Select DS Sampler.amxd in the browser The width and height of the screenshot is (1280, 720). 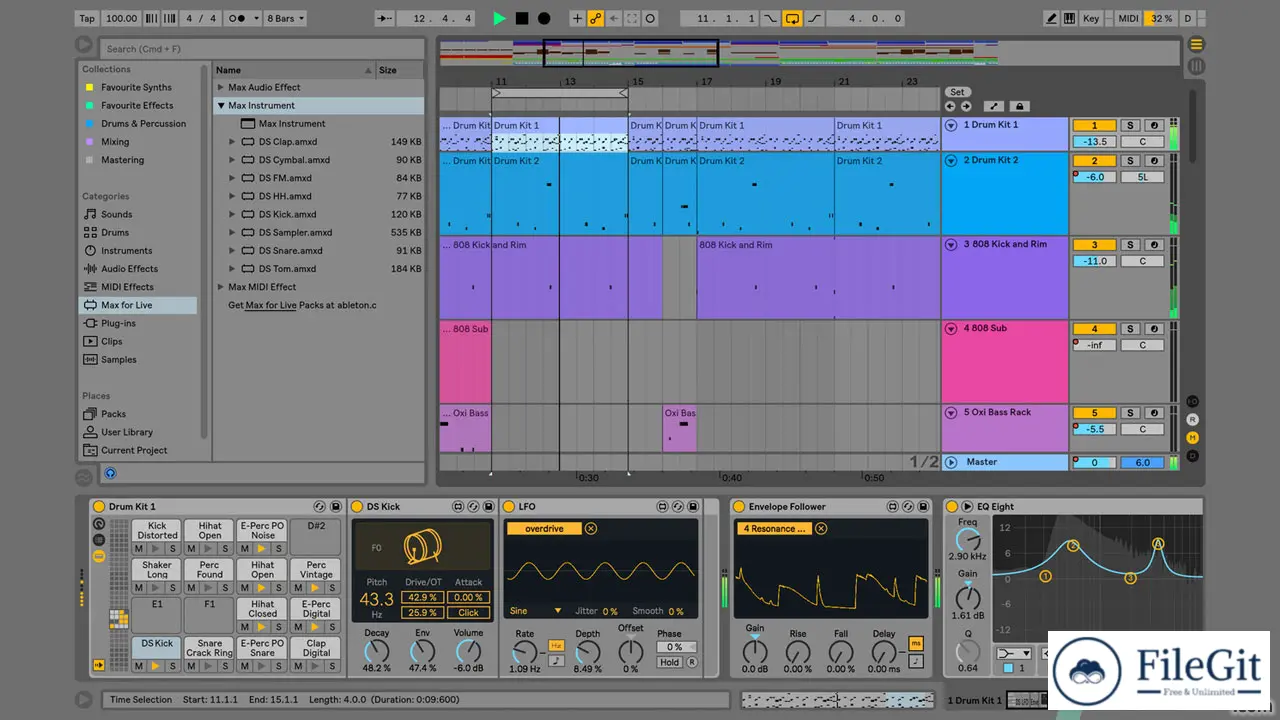pyautogui.click(x=295, y=232)
